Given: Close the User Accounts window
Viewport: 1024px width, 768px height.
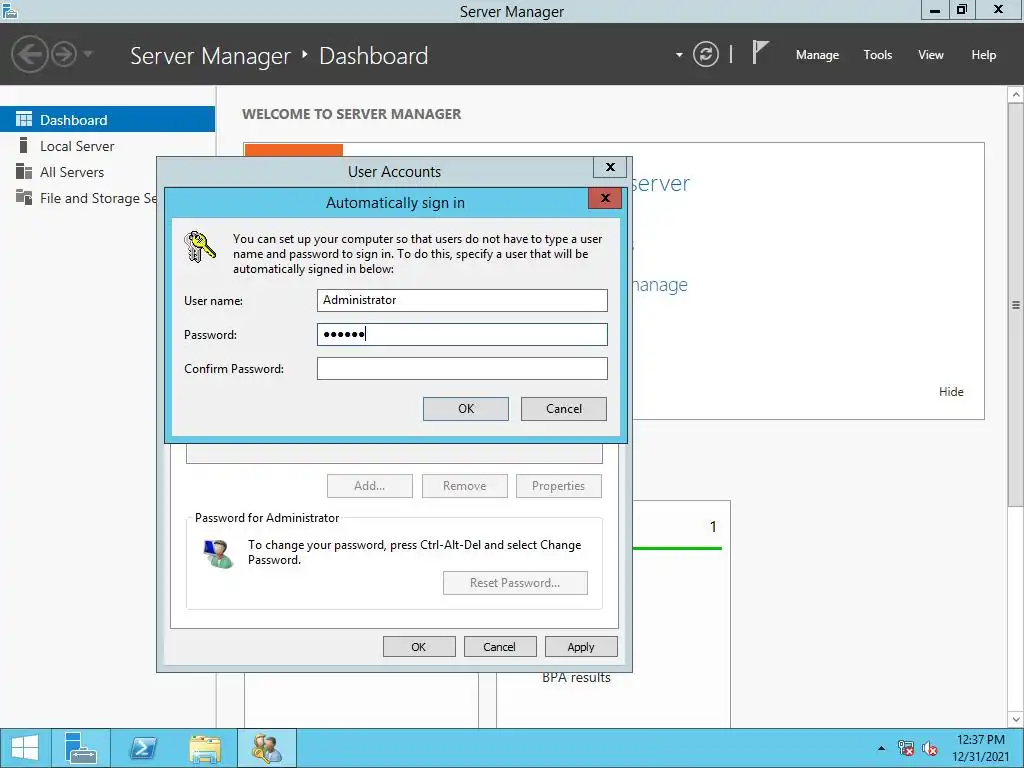Looking at the screenshot, I should (x=610, y=167).
